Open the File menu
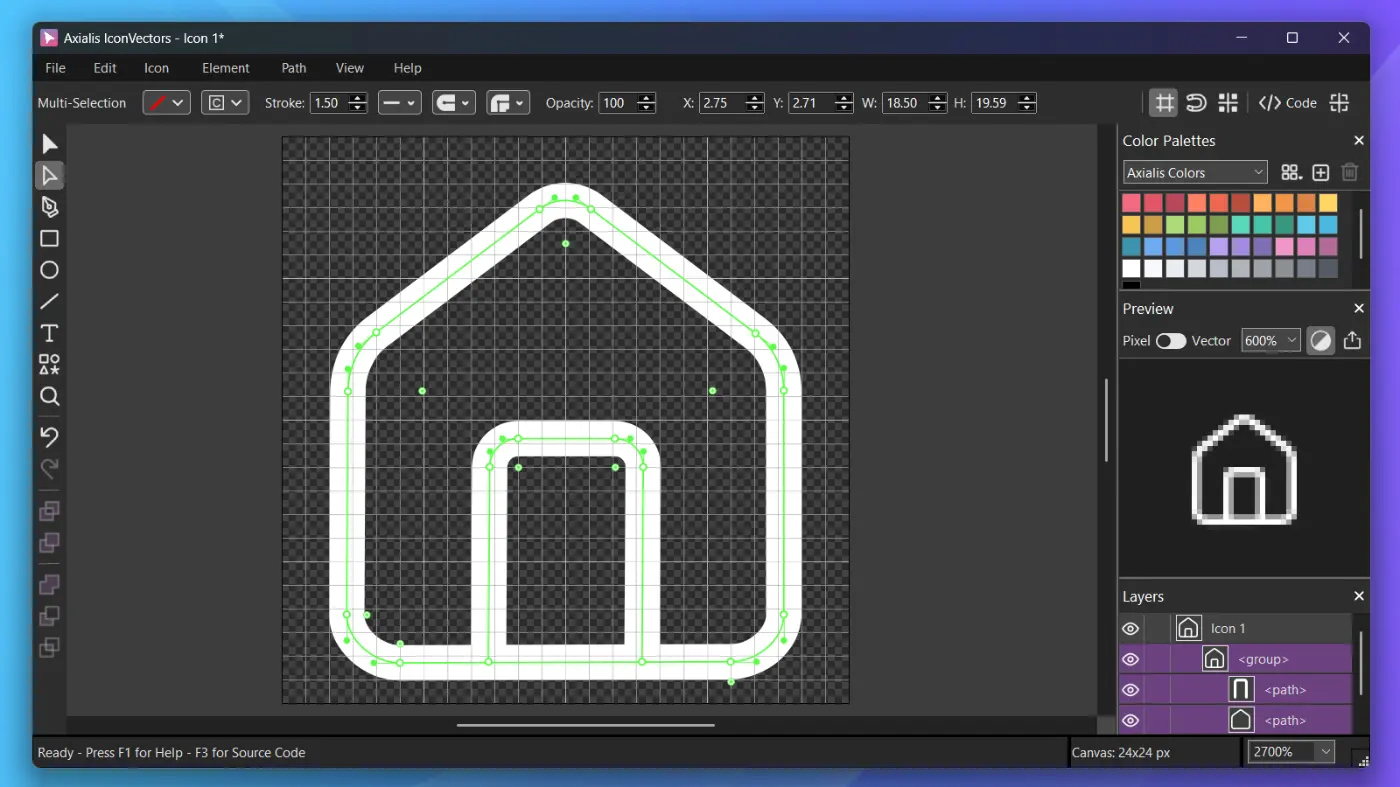The height and width of the screenshot is (787, 1400). pos(55,68)
